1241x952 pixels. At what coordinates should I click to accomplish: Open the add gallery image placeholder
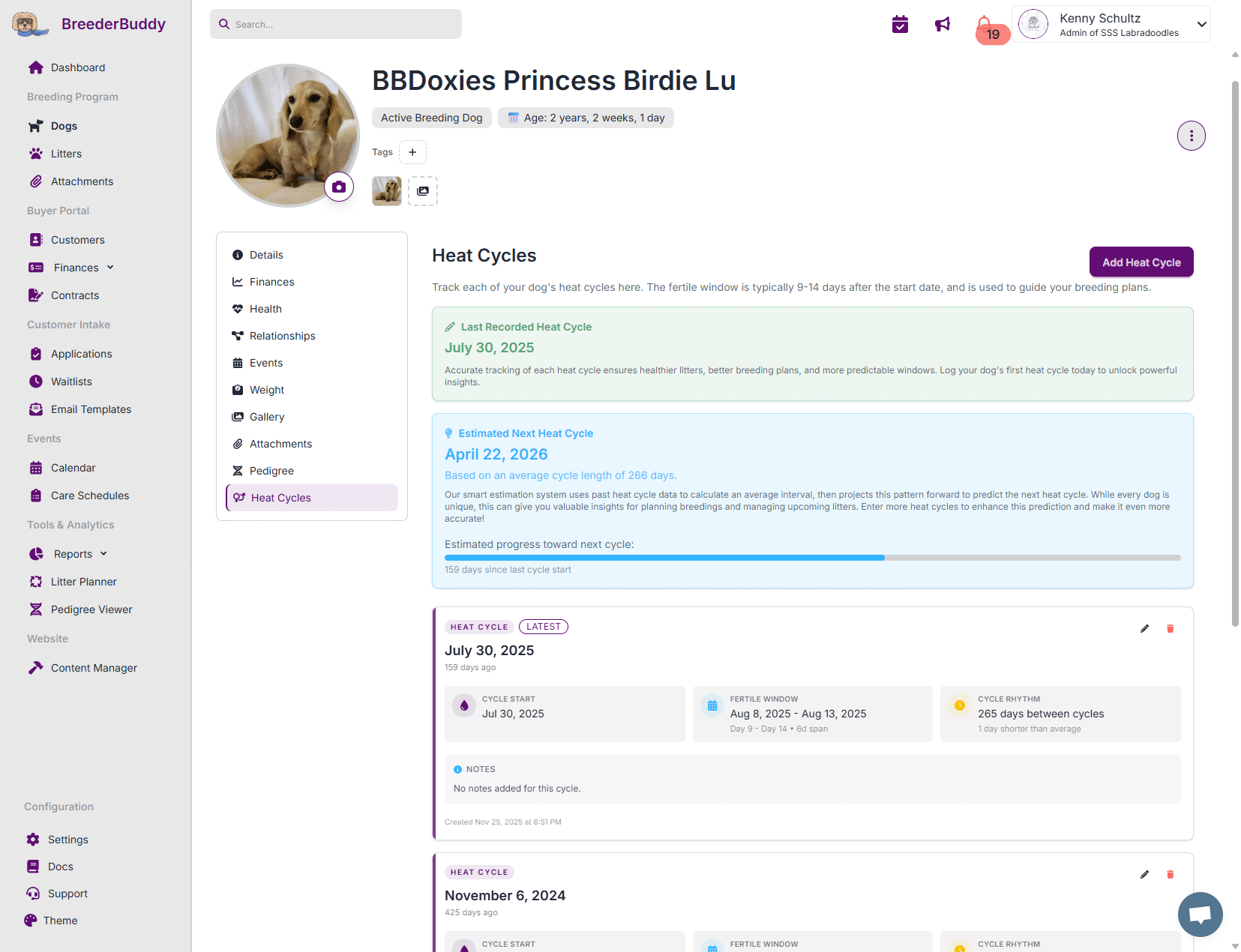[422, 191]
